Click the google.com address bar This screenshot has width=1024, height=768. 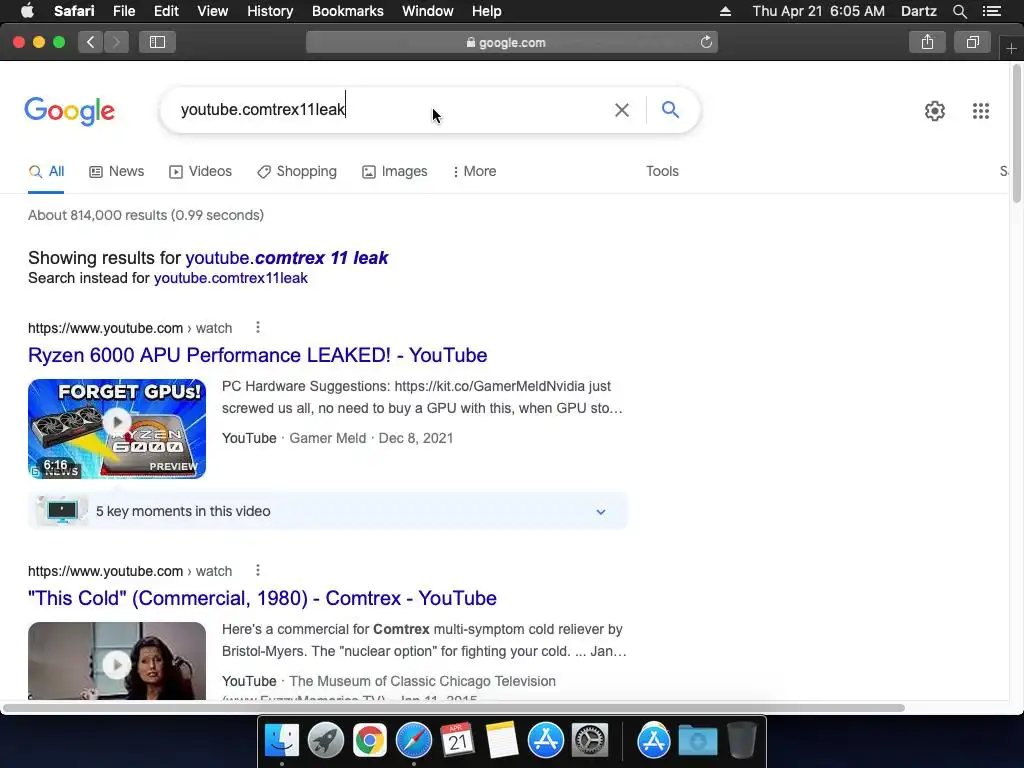(511, 42)
